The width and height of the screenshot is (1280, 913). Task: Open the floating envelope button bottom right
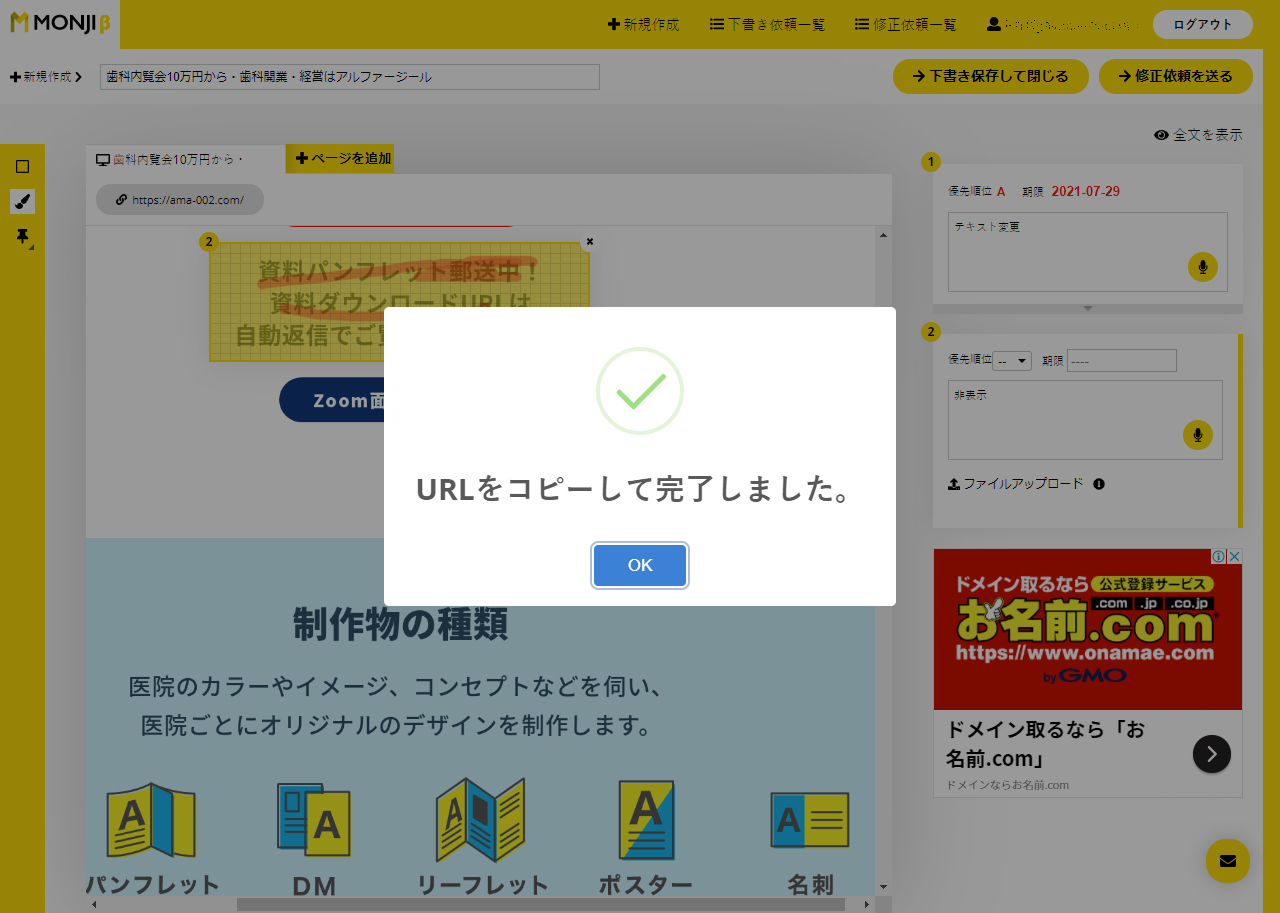click(x=1227, y=861)
